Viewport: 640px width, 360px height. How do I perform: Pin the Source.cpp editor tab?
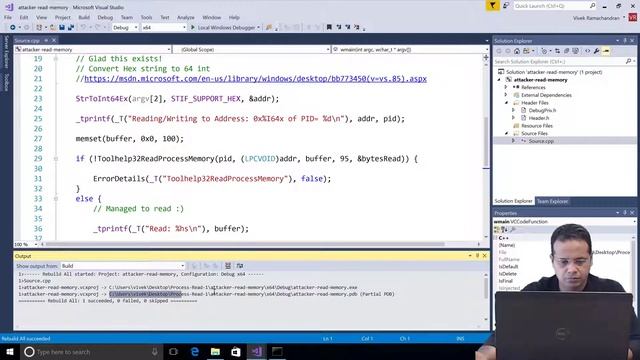pyautogui.click(x=46, y=40)
